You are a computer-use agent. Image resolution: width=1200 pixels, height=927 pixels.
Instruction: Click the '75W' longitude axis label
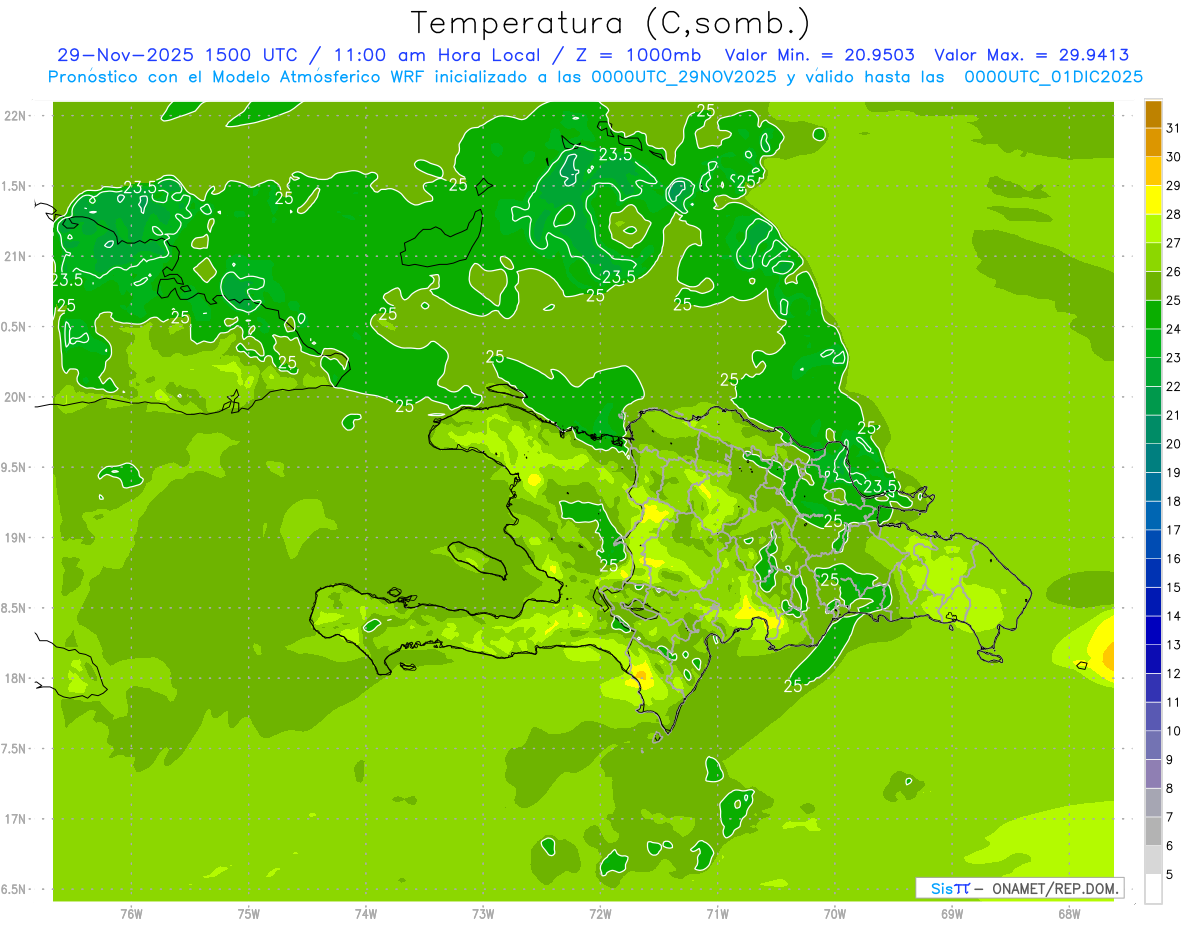click(x=249, y=914)
